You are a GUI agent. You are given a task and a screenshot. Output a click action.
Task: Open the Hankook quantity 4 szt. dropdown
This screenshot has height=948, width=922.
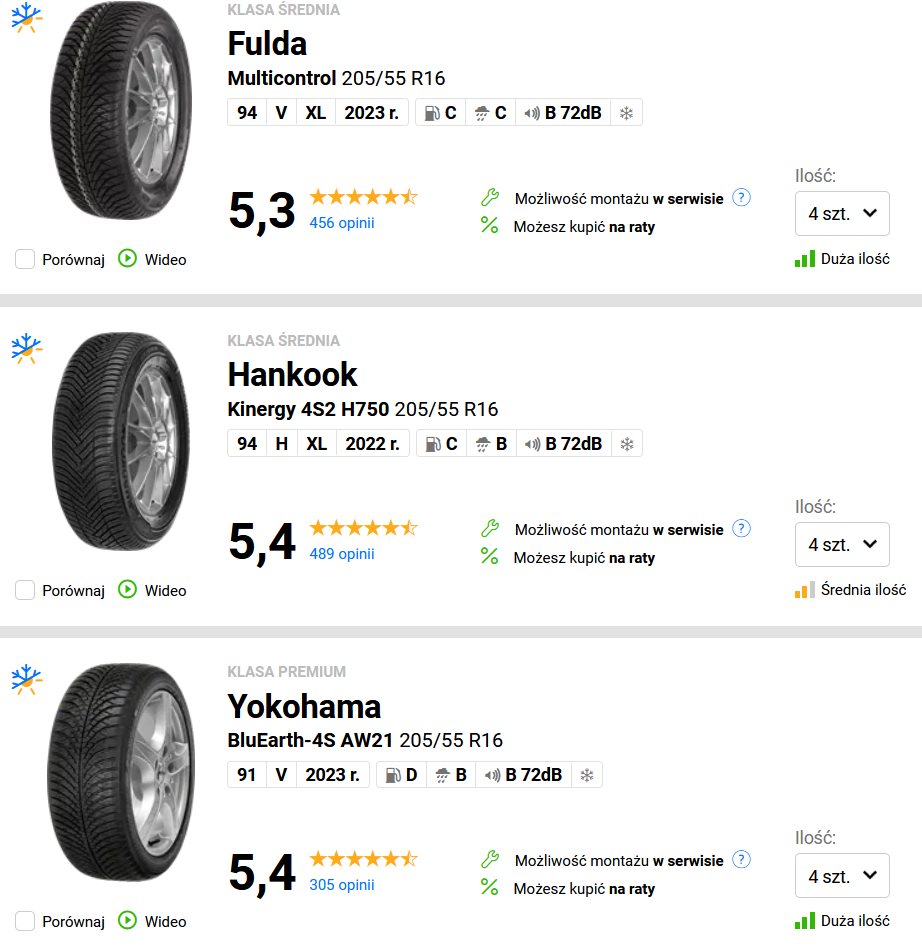point(842,544)
